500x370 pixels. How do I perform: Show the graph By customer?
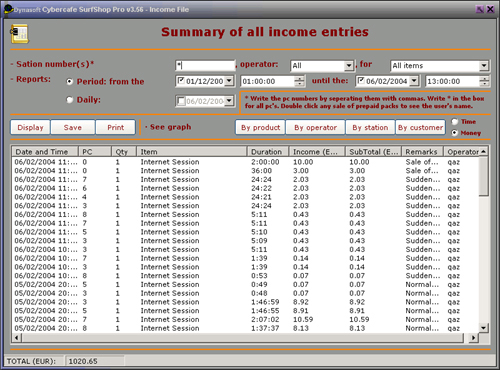(x=420, y=127)
